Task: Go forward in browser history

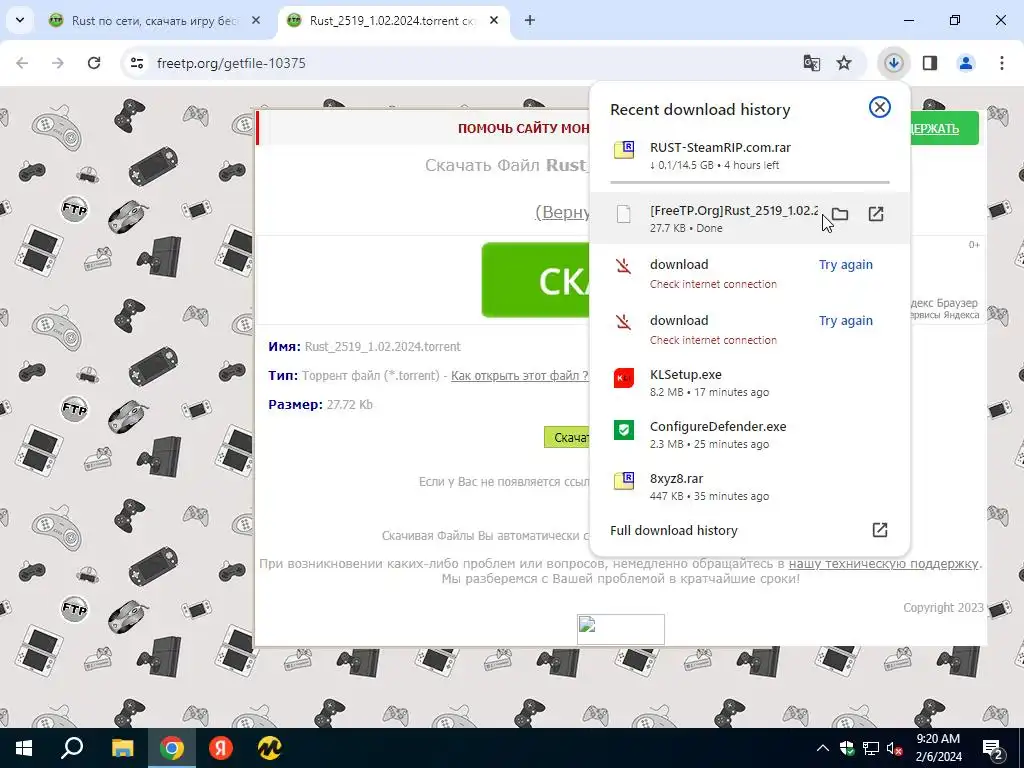Action: pos(58,63)
